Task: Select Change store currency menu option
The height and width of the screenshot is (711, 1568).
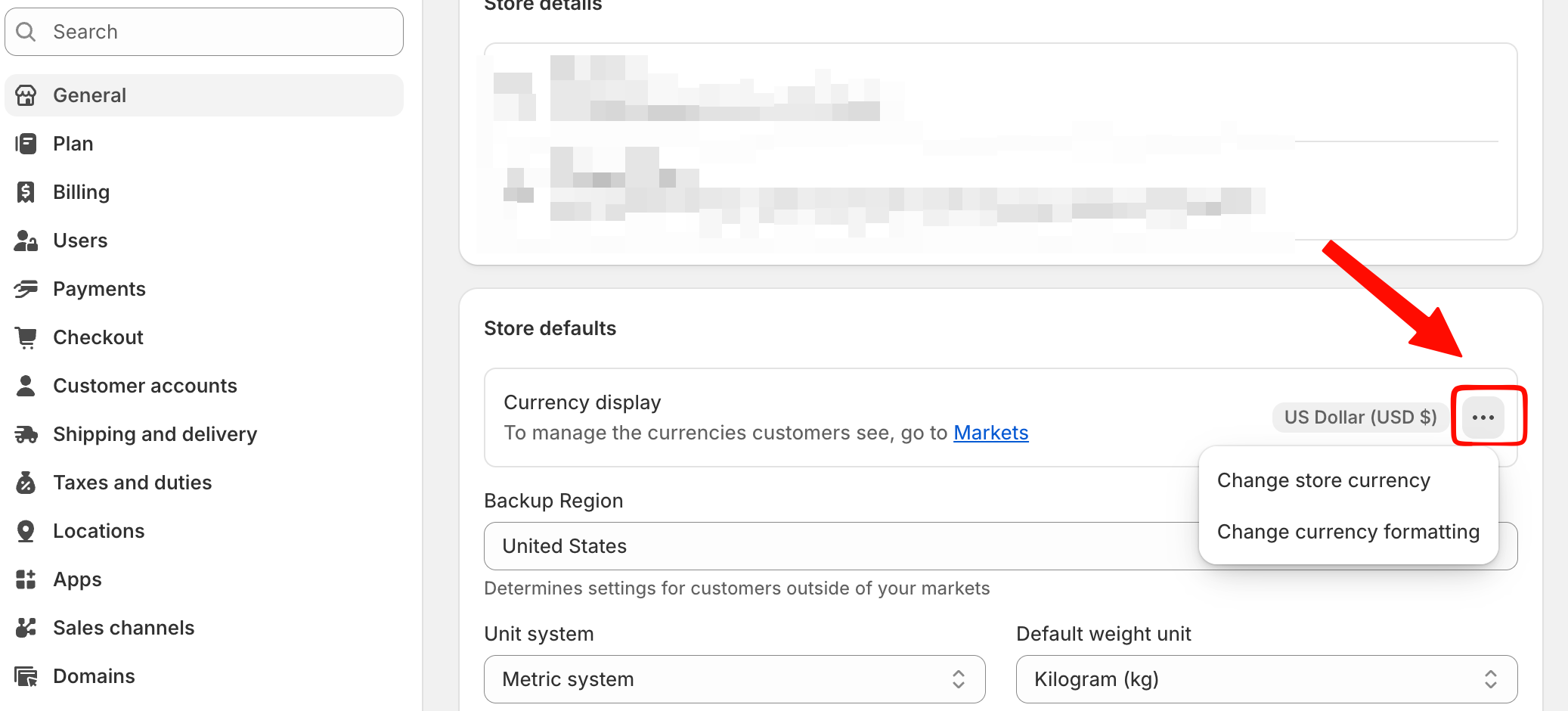Action: (1323, 481)
